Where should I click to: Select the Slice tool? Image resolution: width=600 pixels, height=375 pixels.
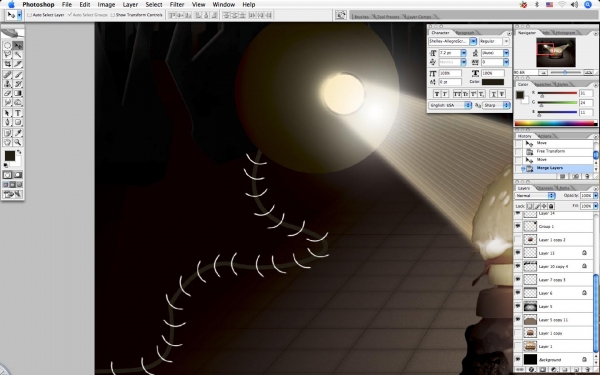[x=18, y=64]
